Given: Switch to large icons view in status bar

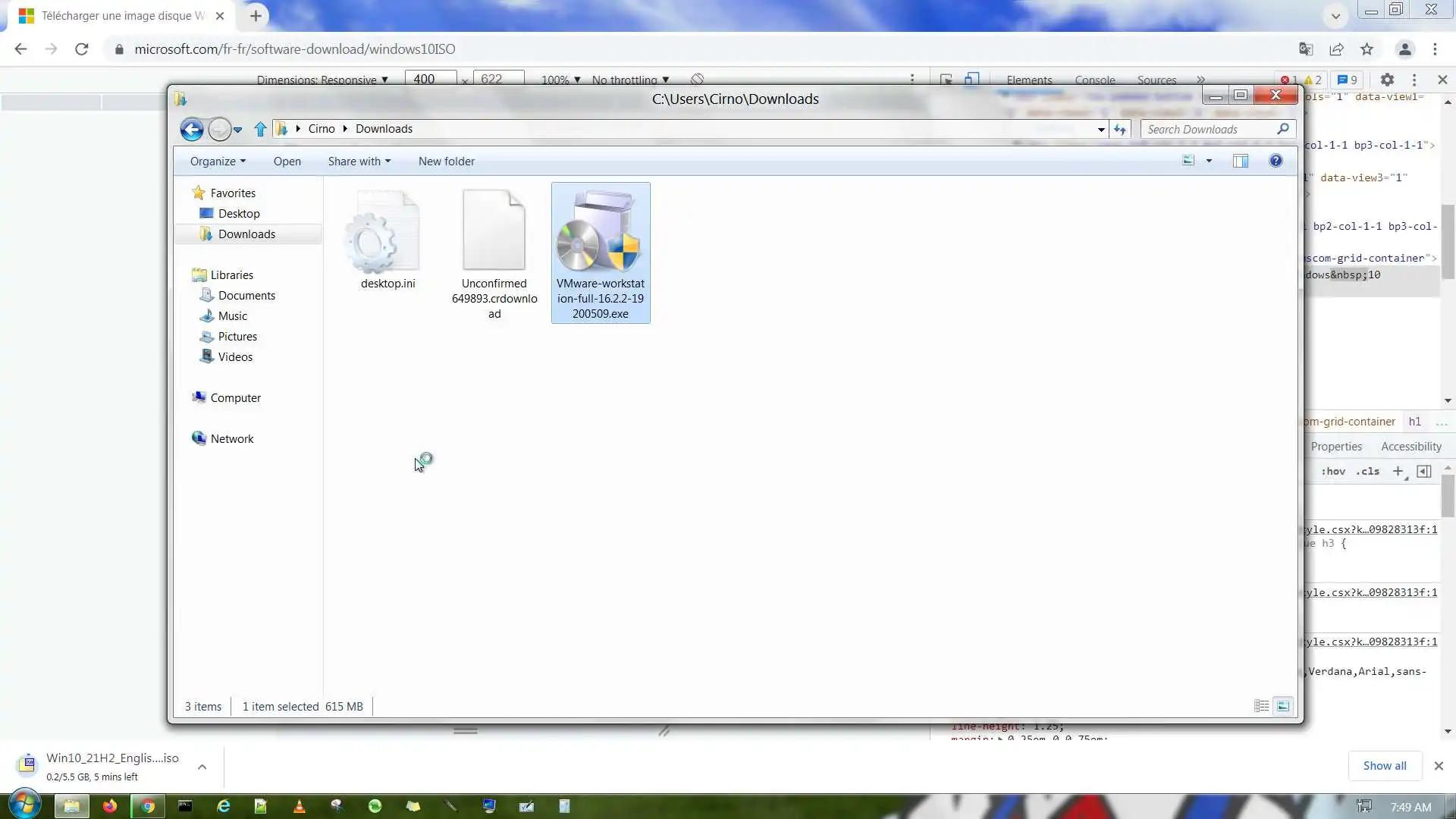Looking at the screenshot, I should 1283,706.
